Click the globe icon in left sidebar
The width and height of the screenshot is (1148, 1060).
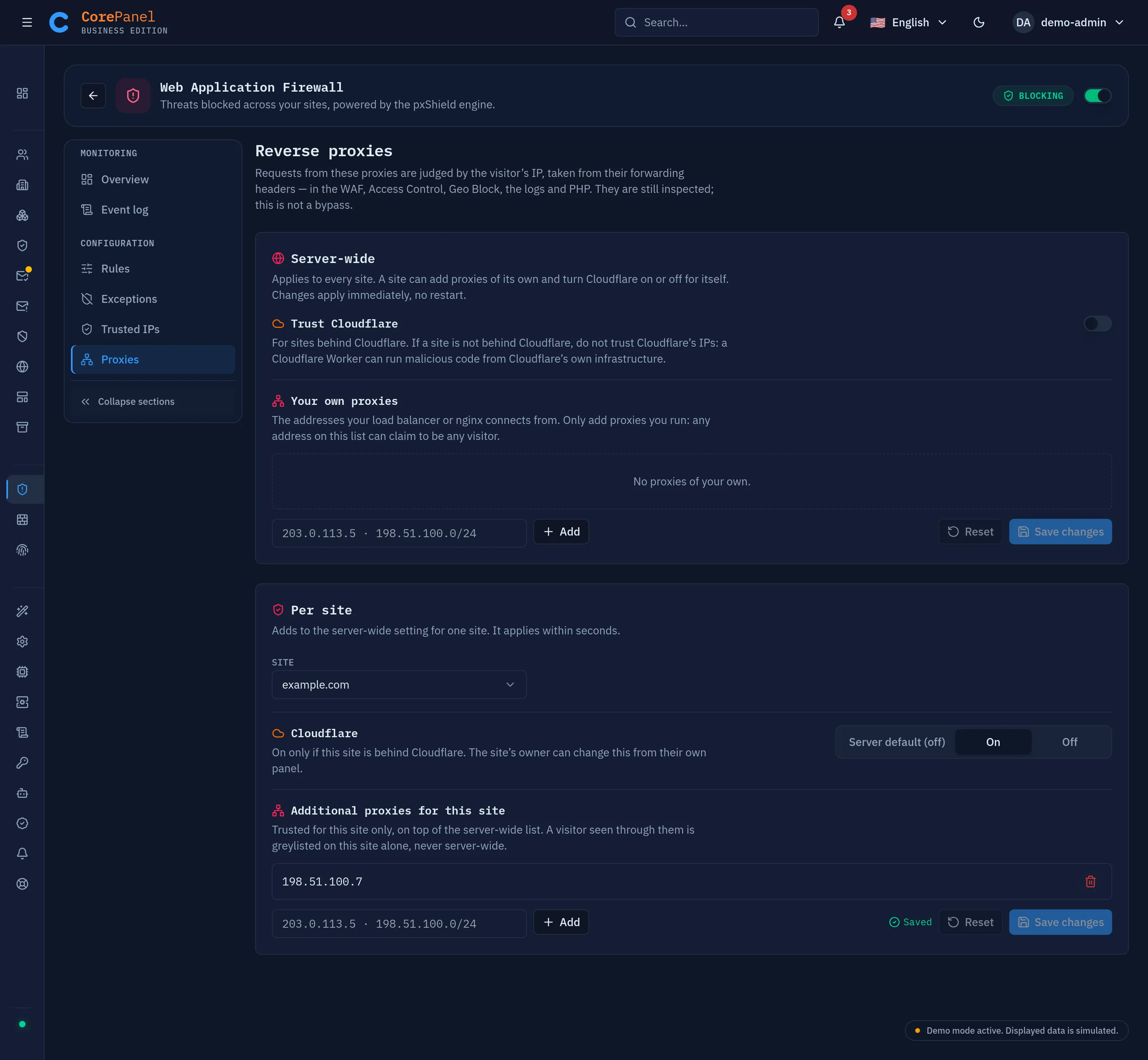click(x=22, y=367)
